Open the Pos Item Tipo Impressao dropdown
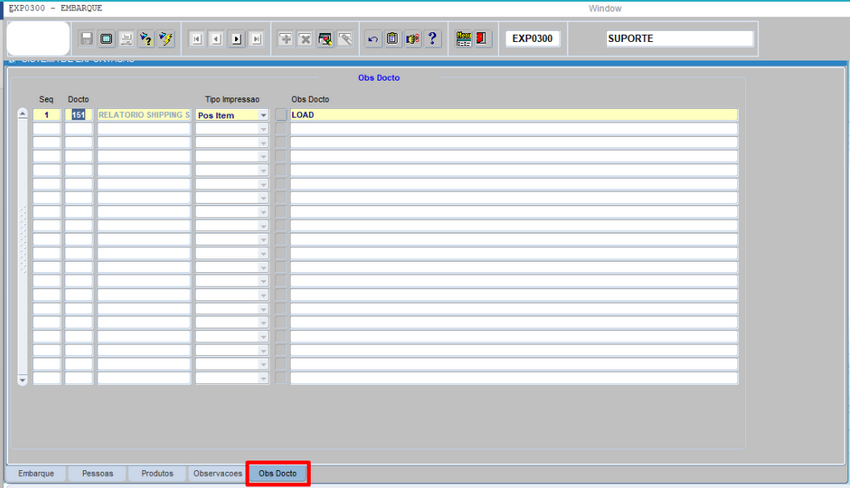Image resolution: width=850 pixels, height=488 pixels. 264,116
